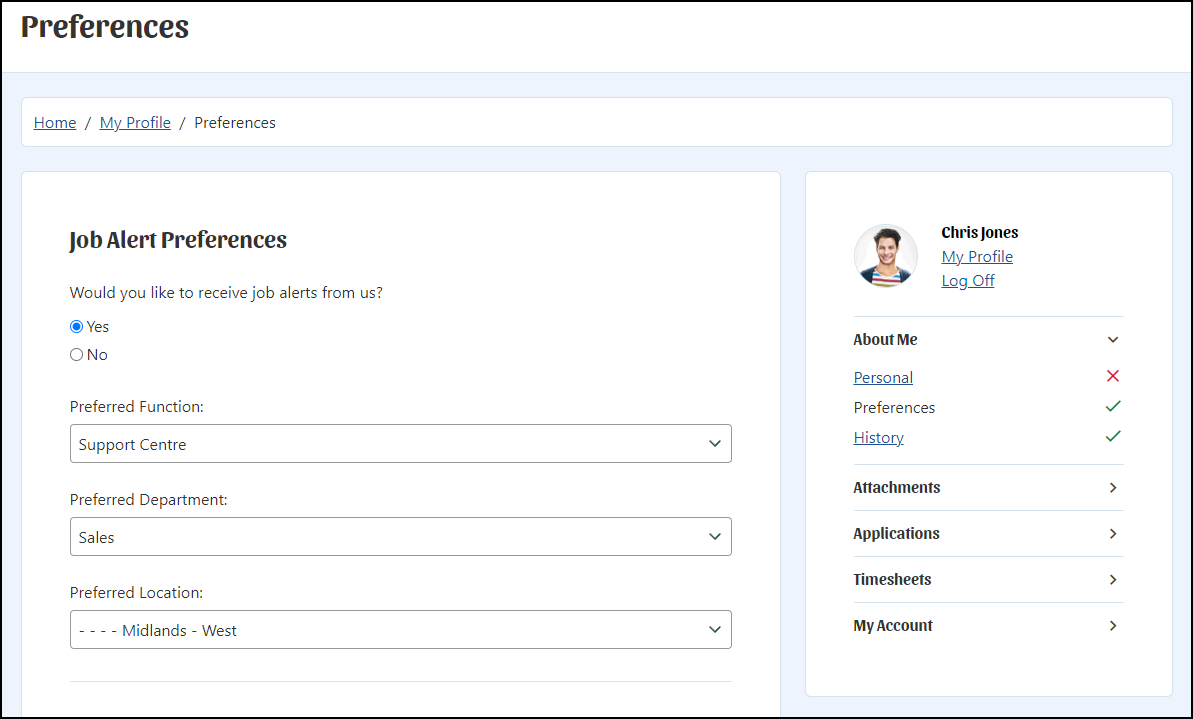Image resolution: width=1193 pixels, height=719 pixels.
Task: View the History page link
Action: point(878,437)
